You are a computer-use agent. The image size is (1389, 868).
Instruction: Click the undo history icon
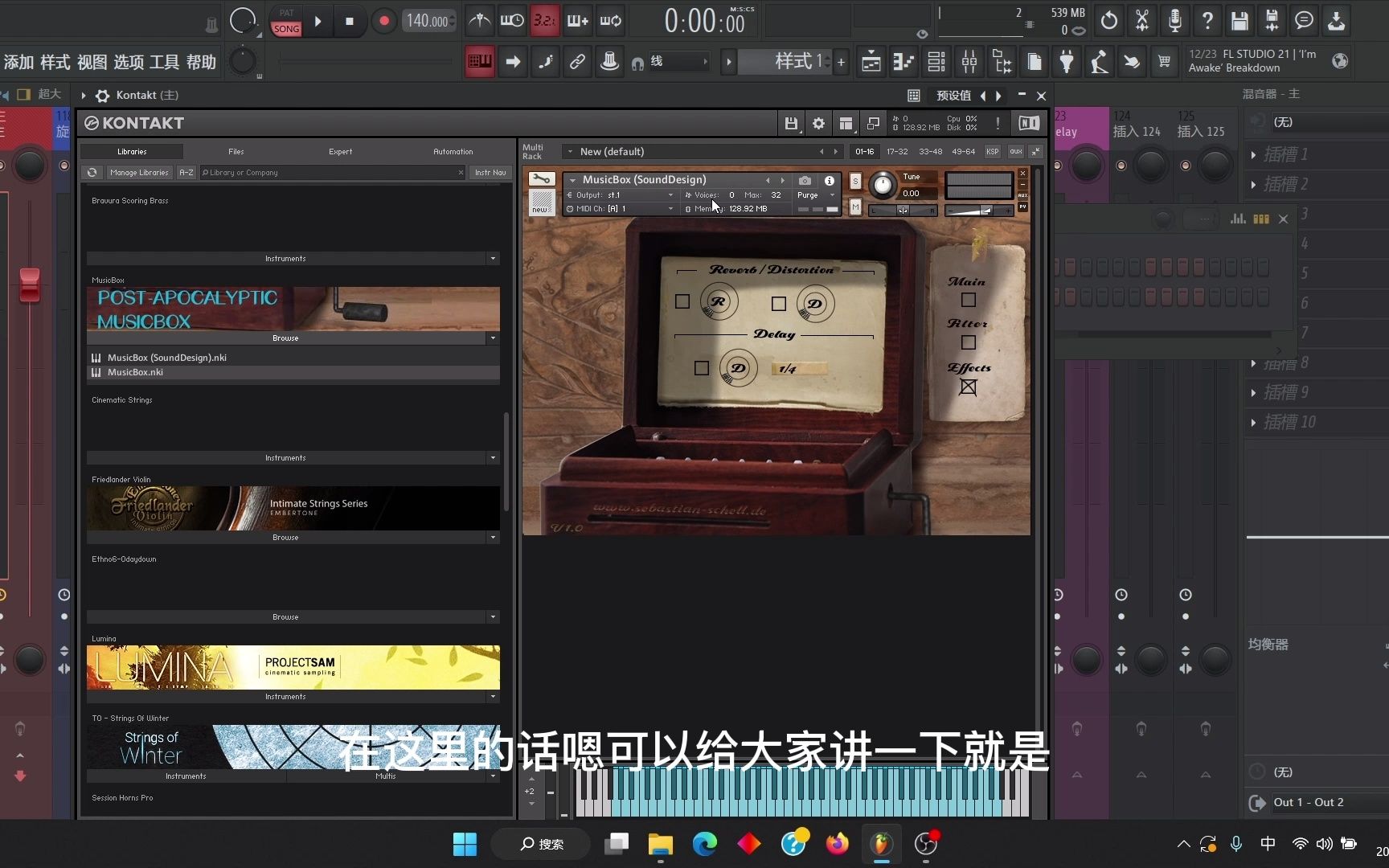(x=1109, y=21)
